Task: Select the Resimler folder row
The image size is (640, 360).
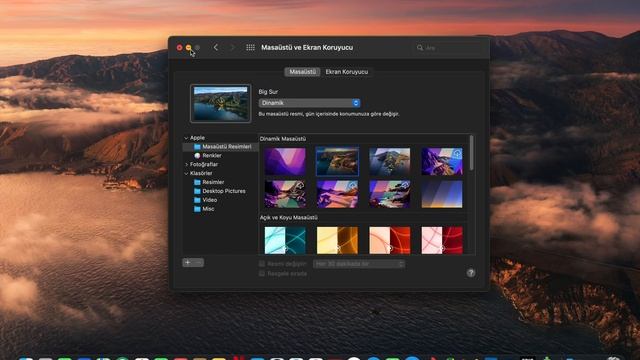Action: point(220,182)
